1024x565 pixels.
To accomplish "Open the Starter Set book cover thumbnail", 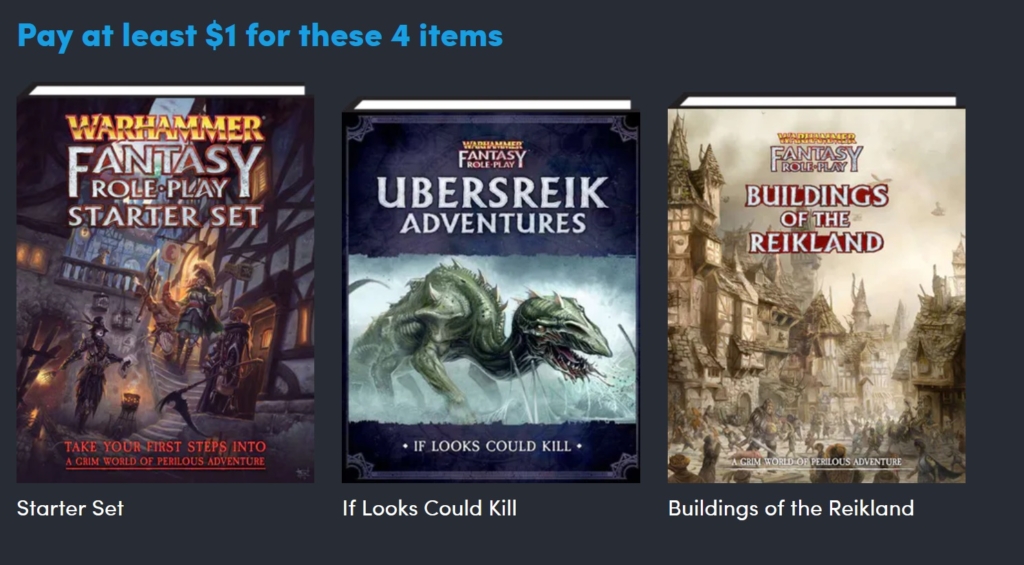I will (165, 284).
